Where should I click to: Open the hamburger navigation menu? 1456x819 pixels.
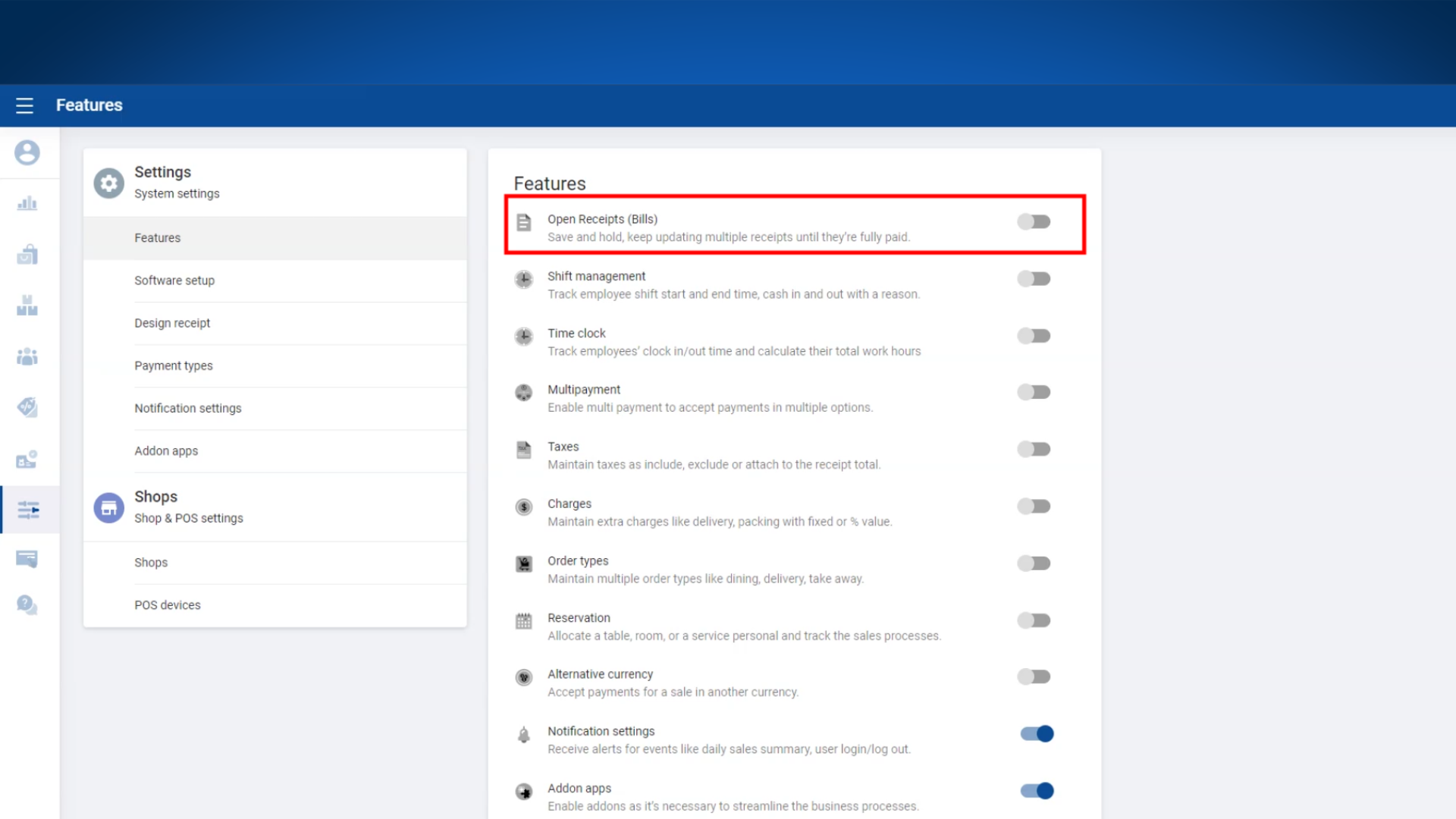click(x=24, y=105)
